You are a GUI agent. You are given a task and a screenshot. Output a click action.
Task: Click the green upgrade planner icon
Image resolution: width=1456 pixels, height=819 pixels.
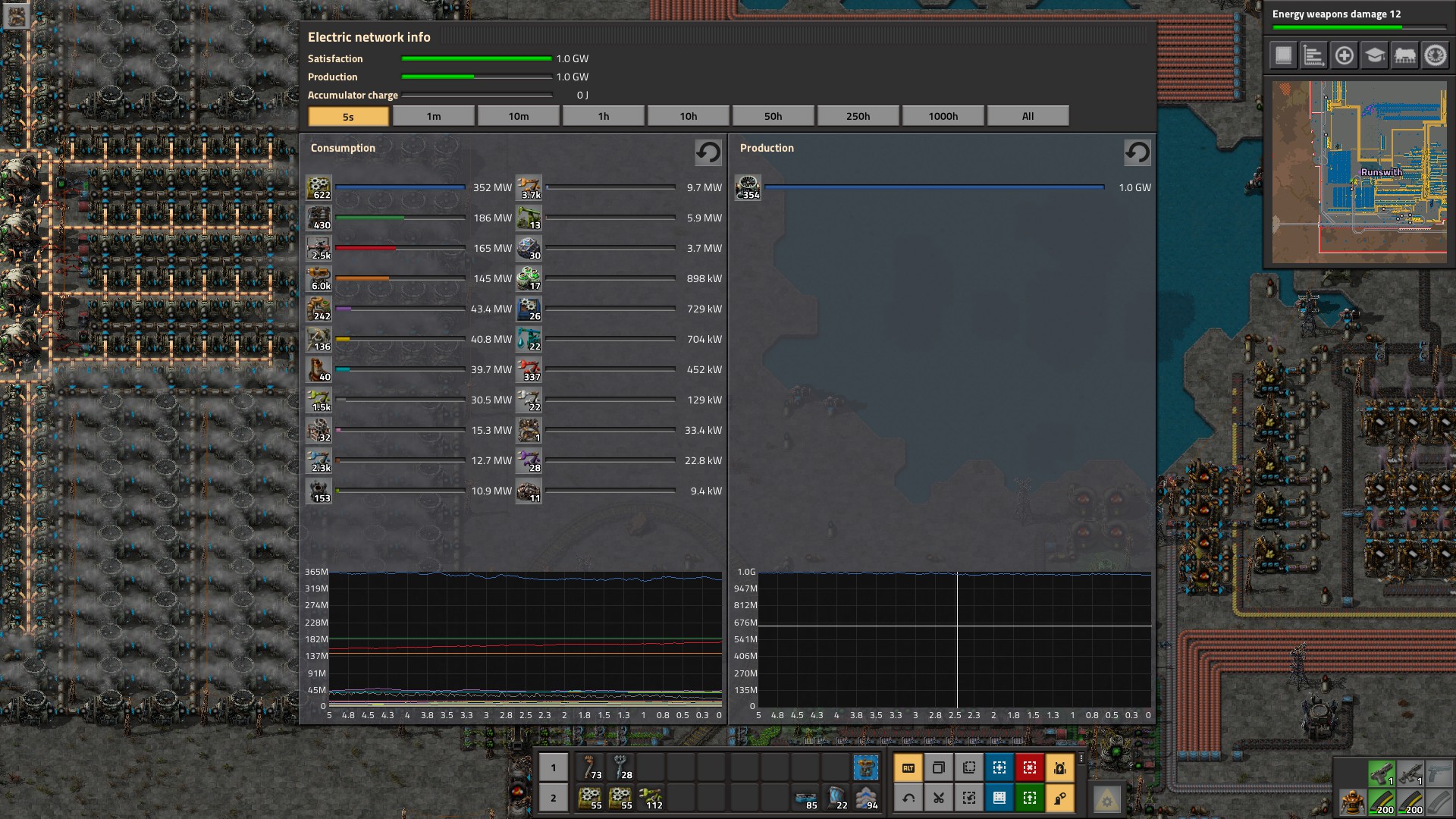[x=1029, y=798]
